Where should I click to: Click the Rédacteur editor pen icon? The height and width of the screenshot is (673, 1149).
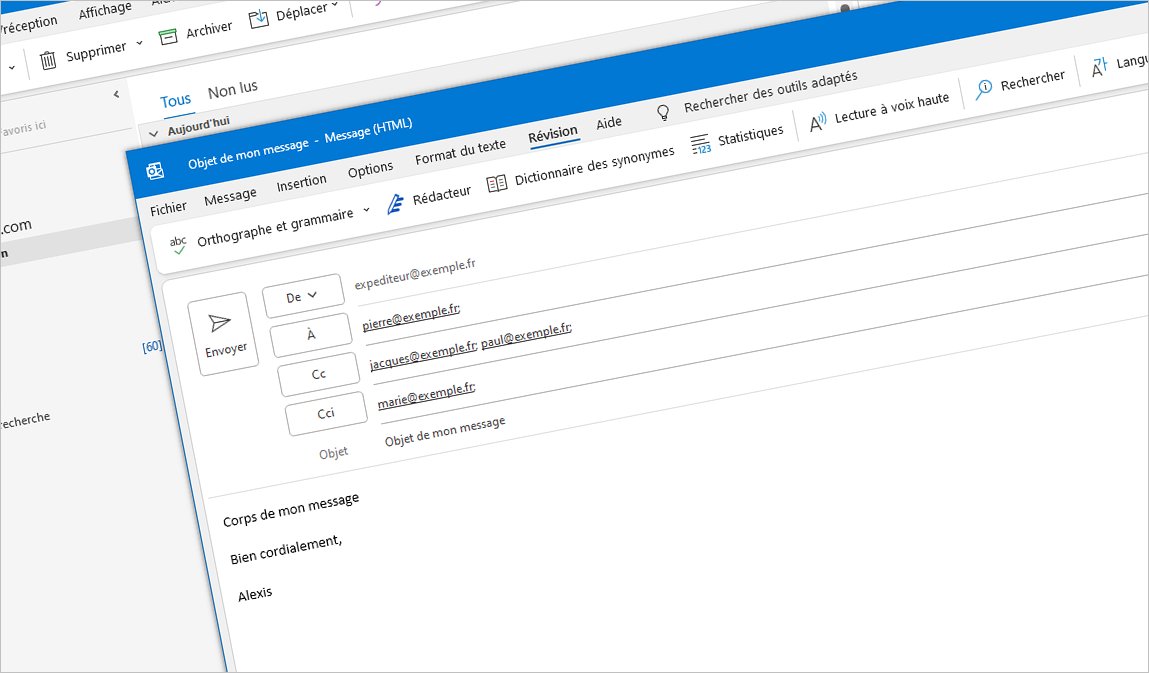pyautogui.click(x=395, y=204)
